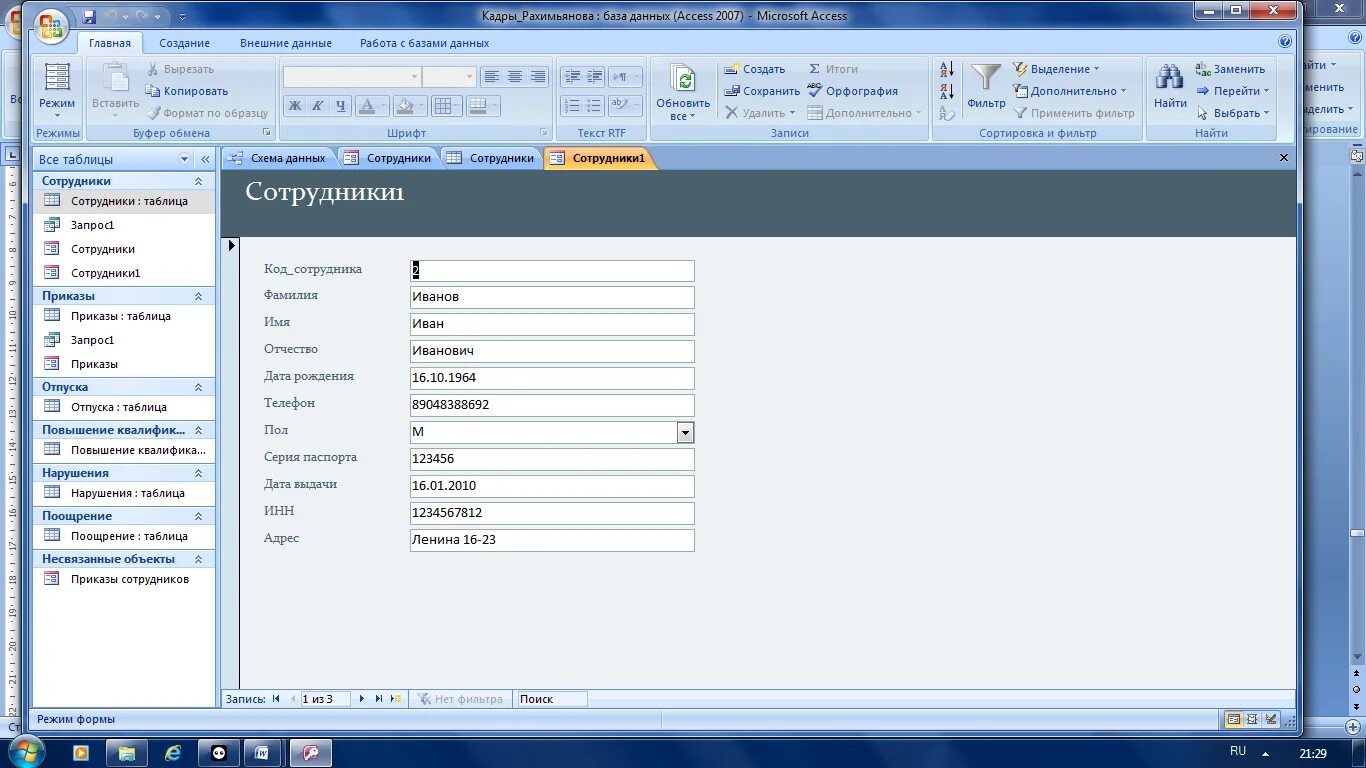1366x768 pixels.
Task: Open the Выделение filter dropdown
Action: (x=1056, y=69)
